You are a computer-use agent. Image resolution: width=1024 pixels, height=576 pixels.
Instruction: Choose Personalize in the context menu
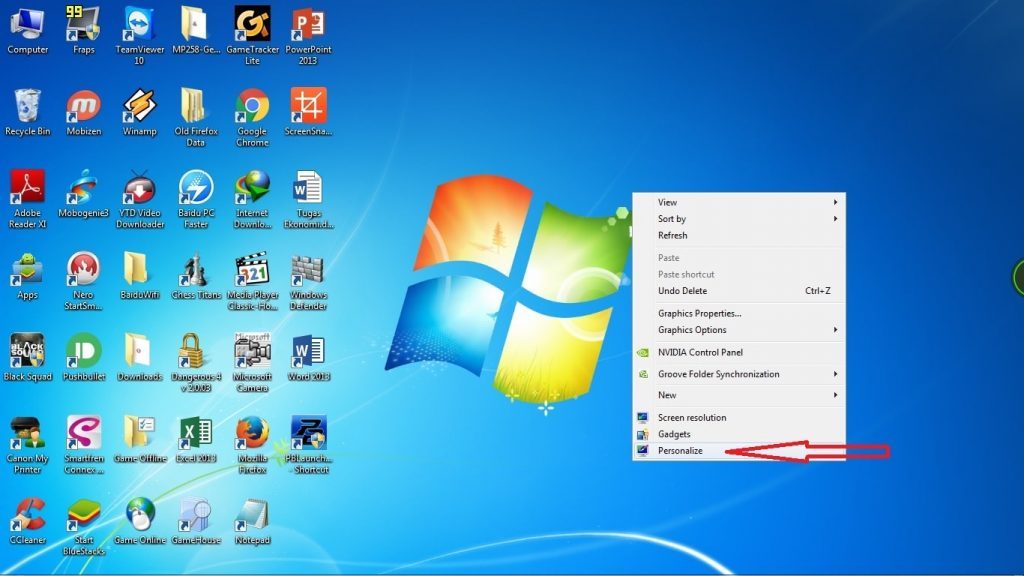739,451
